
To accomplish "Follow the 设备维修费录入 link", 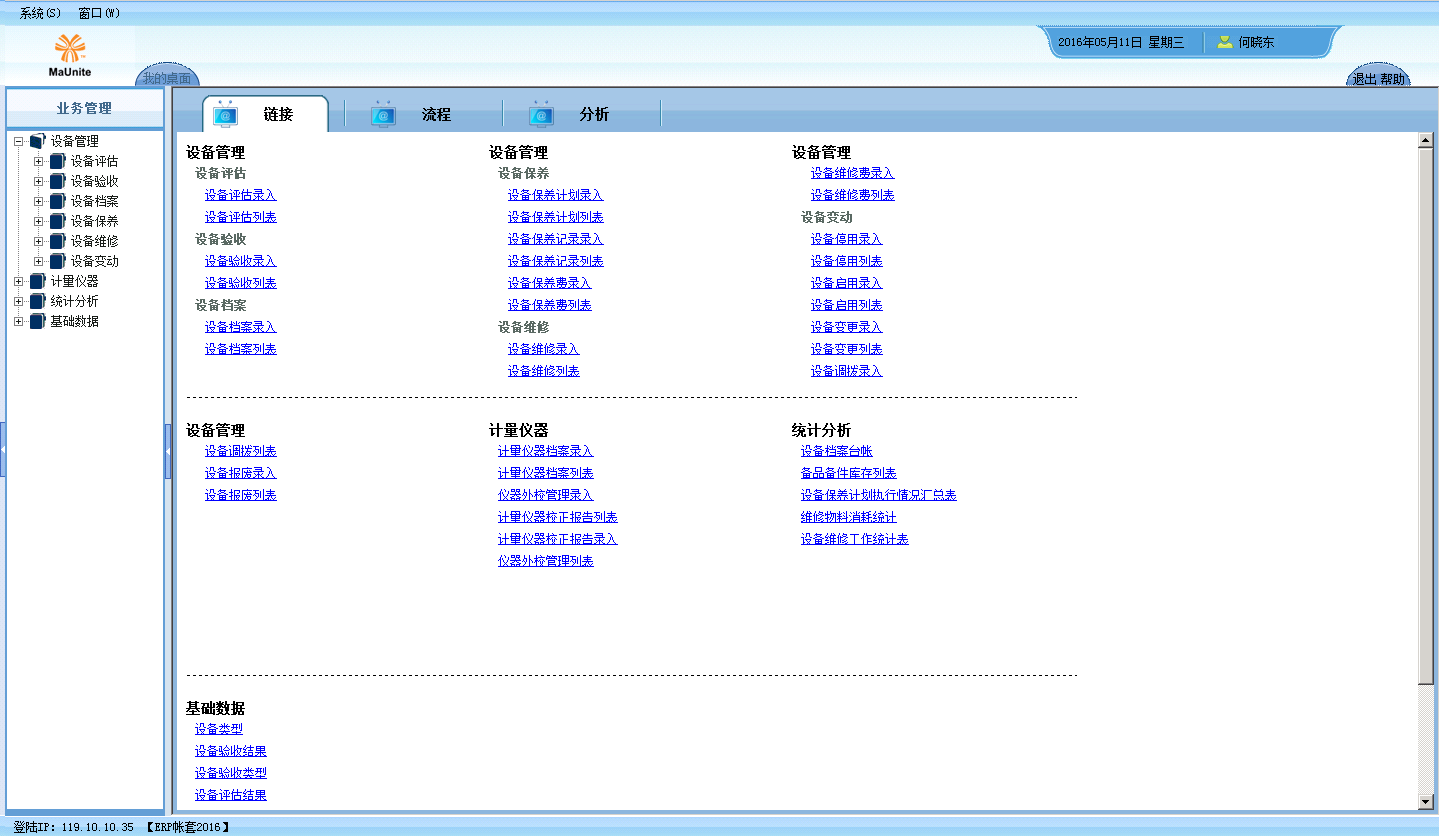I will 853,173.
